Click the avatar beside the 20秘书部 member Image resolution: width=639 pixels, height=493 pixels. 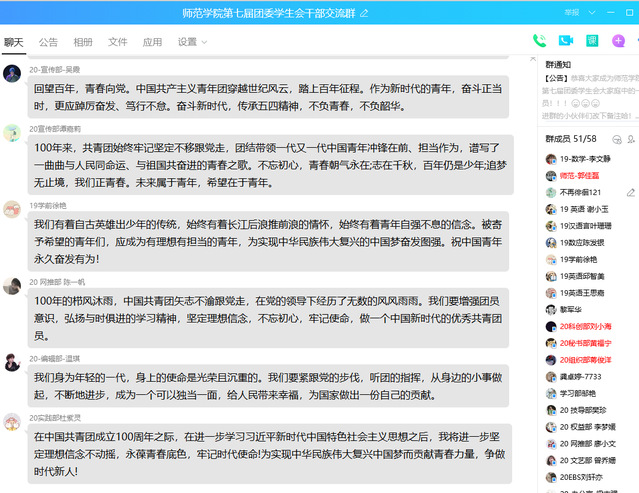click(x=551, y=343)
